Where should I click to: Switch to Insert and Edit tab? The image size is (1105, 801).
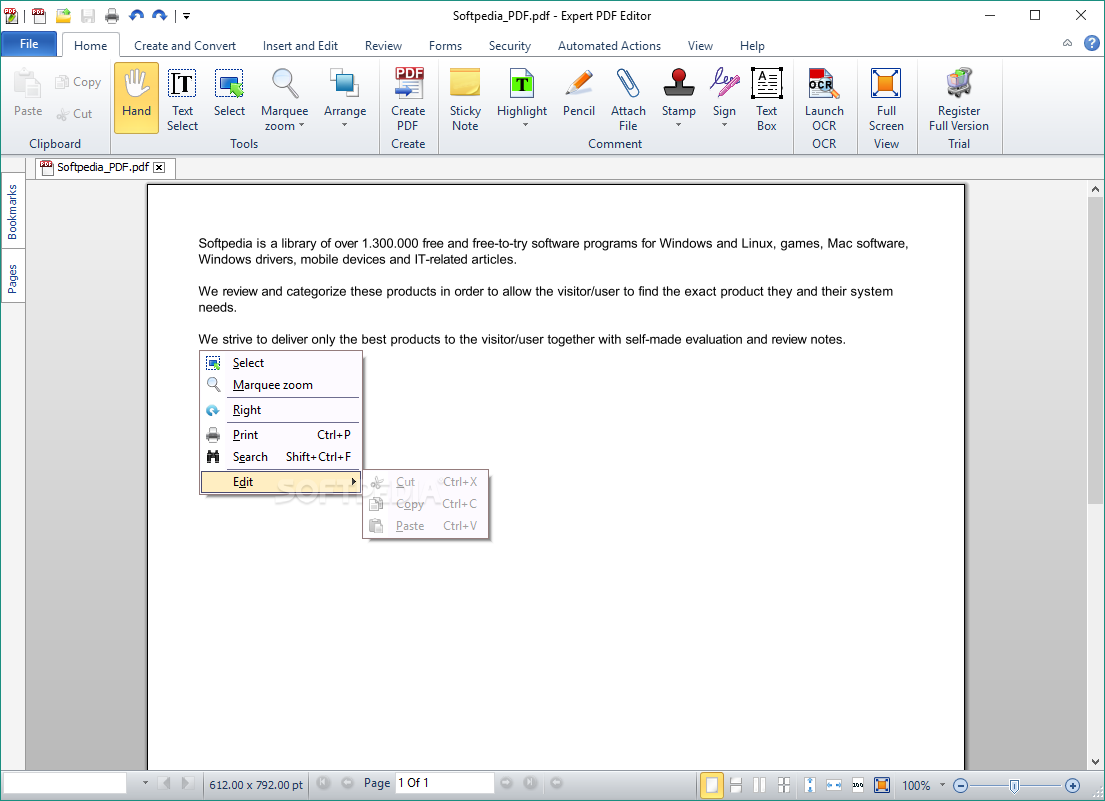300,46
